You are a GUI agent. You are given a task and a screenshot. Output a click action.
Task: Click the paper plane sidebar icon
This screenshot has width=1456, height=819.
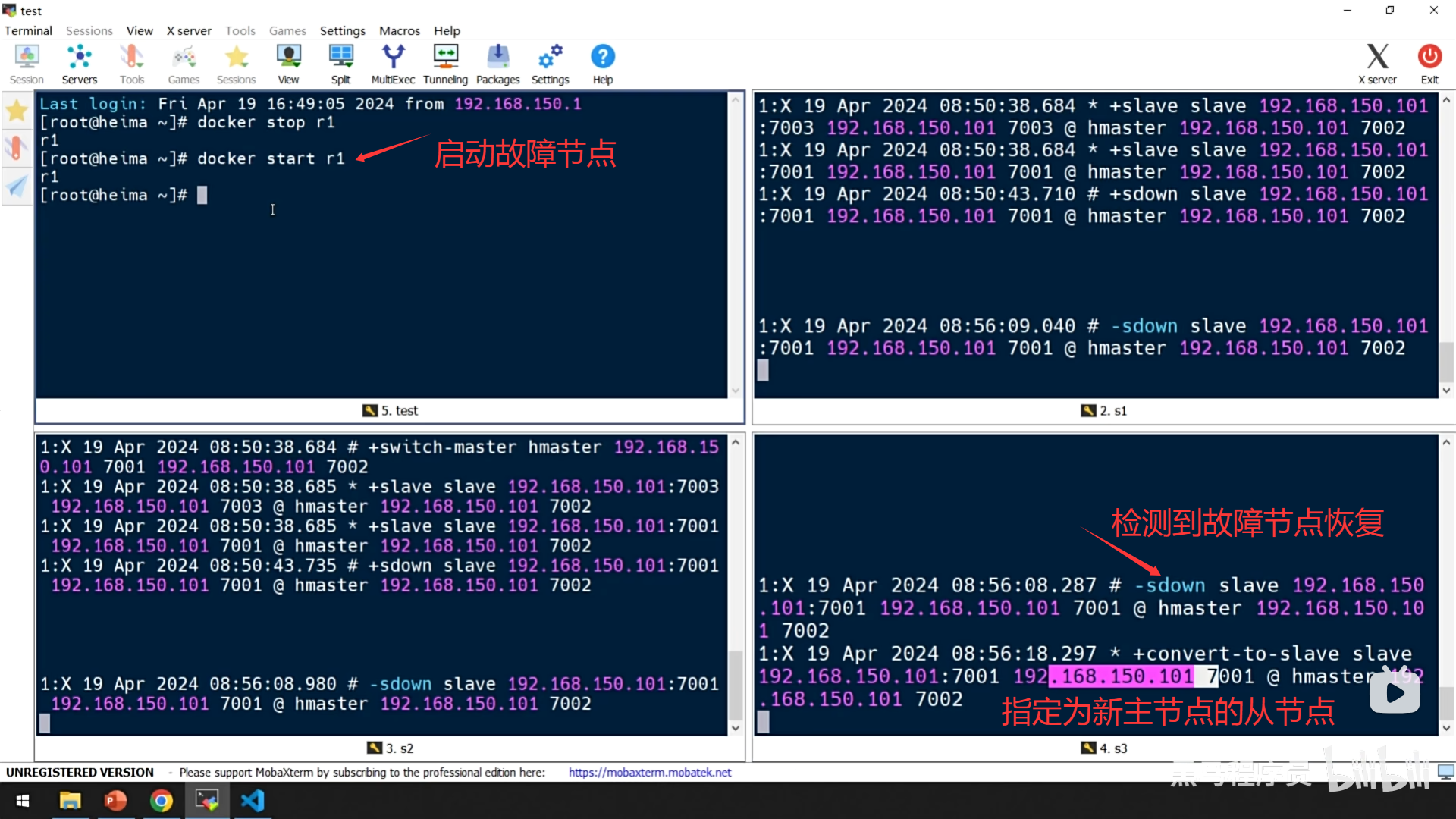17,186
